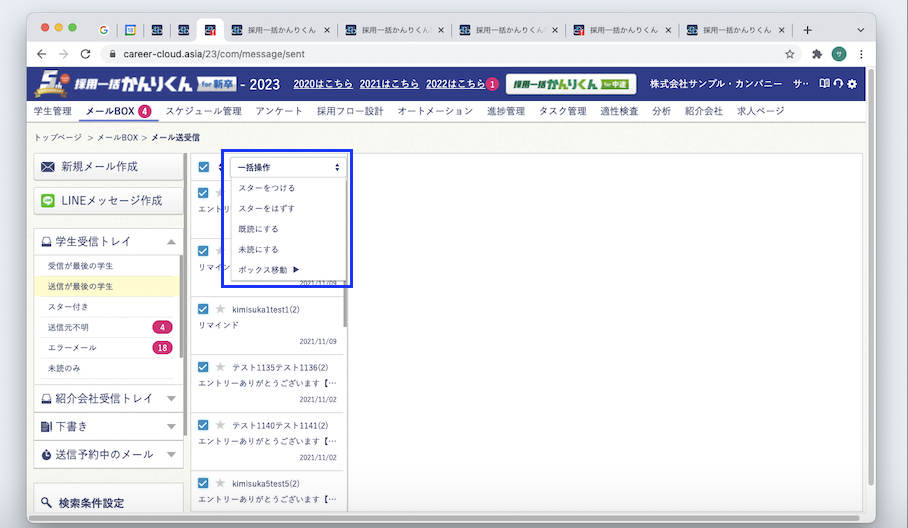Open the 一括操作 bulk action dropdown
908x528 pixels.
(x=288, y=167)
